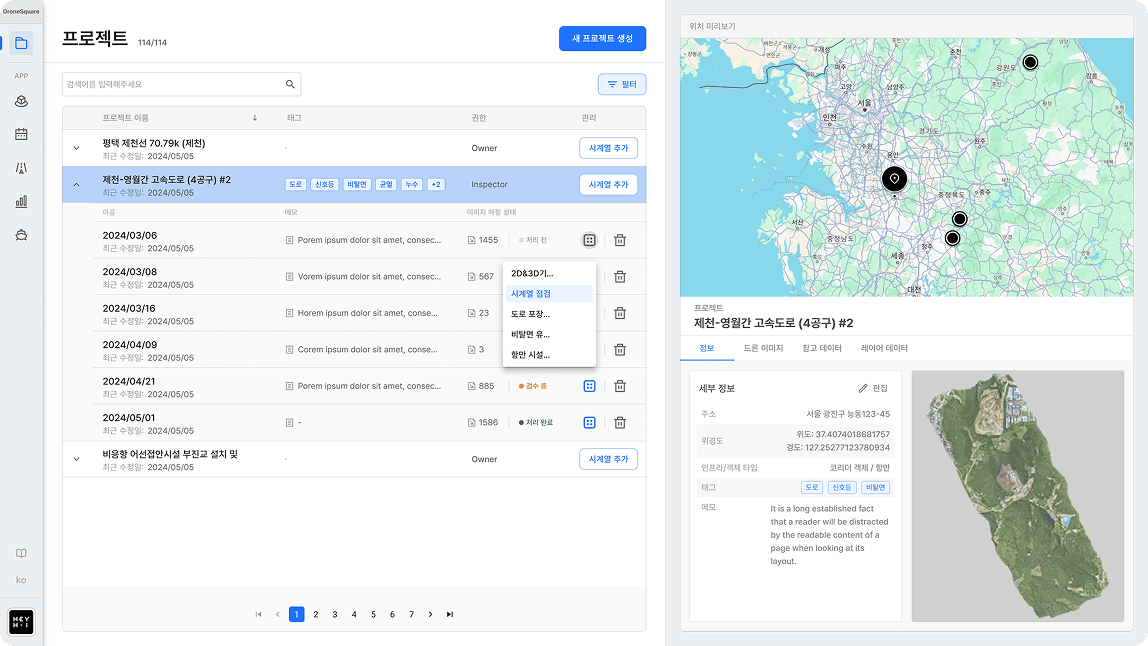The width and height of the screenshot is (1148, 646).
Task: Collapse the 제천-영월간 고속도로 project row
Action: tap(76, 185)
